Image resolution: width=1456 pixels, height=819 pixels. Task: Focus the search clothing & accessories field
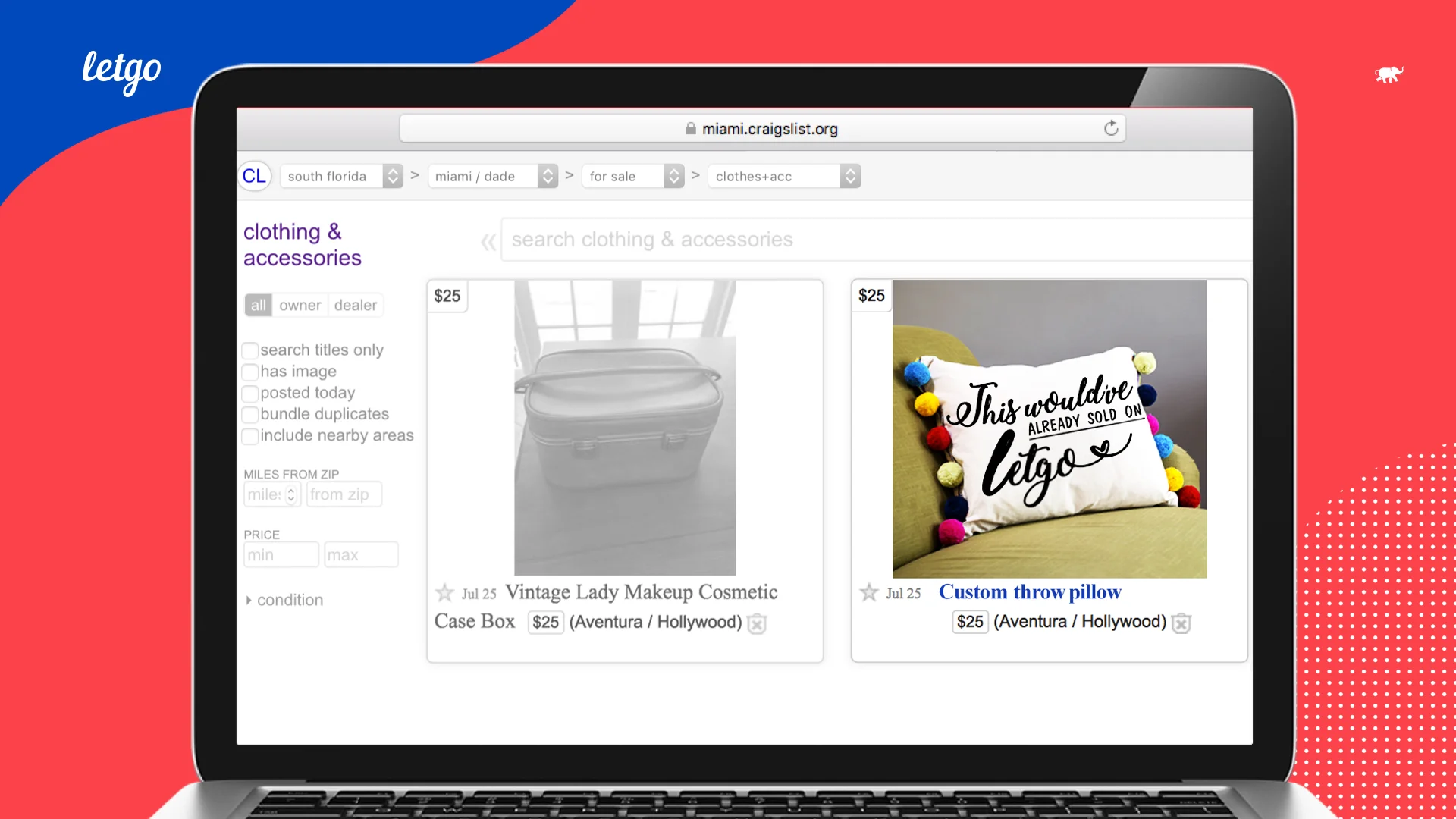point(877,240)
